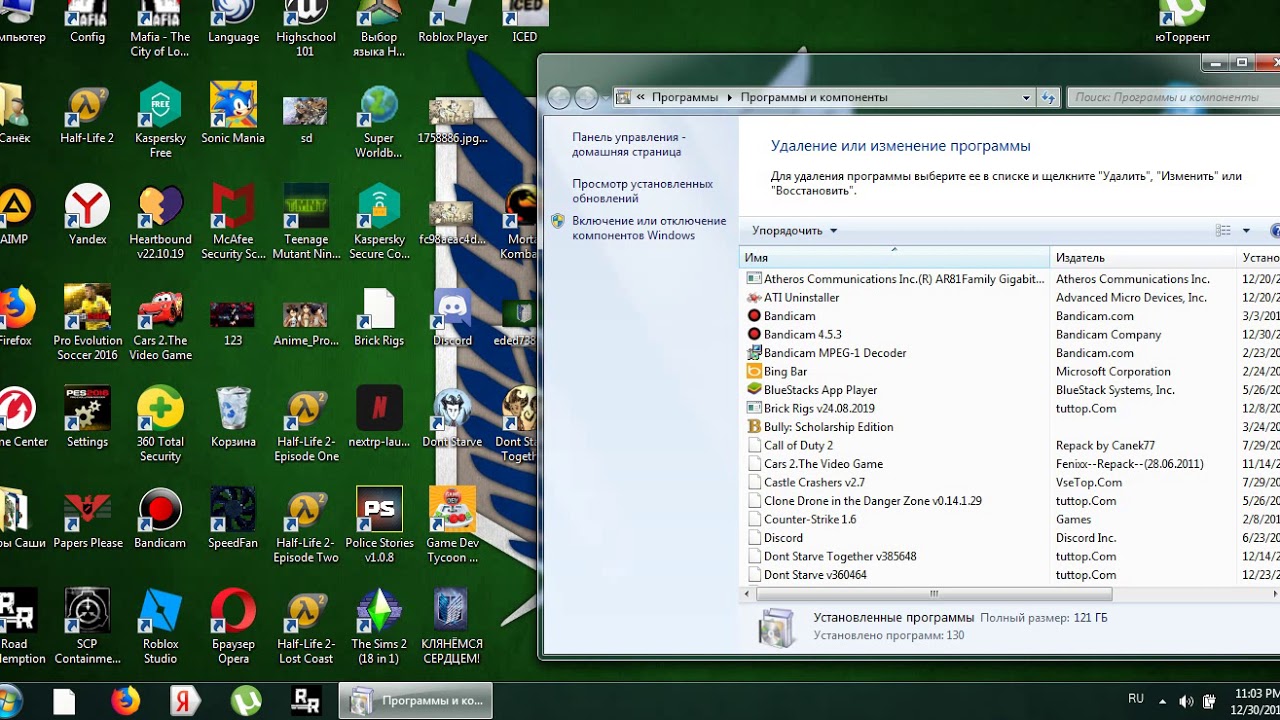Open the Упорядочить dropdown menu
This screenshot has width=1280, height=720.
tap(795, 231)
